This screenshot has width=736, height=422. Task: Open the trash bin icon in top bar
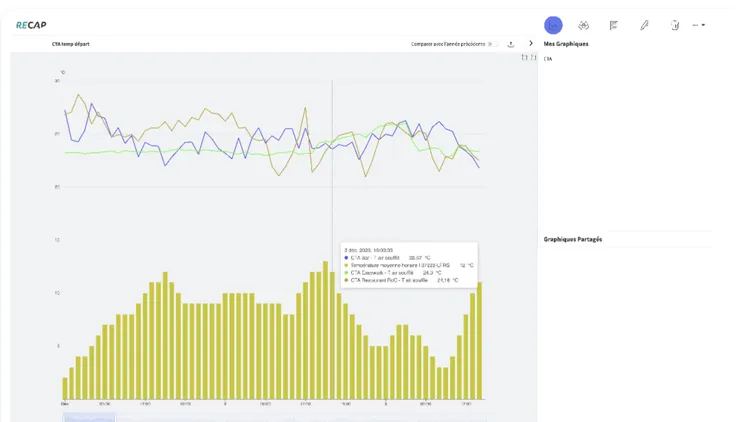[675, 25]
